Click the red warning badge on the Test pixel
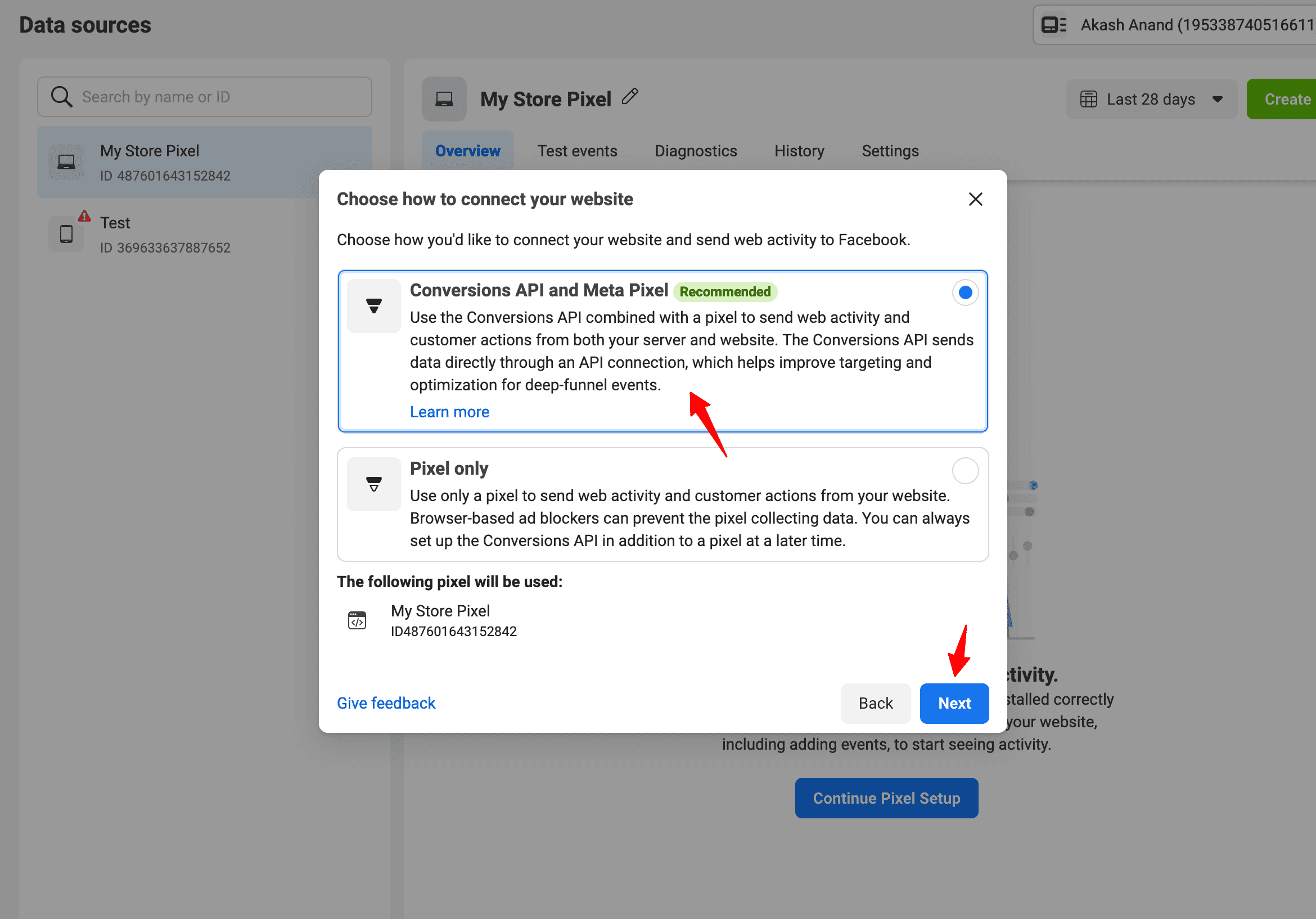Viewport: 1316px width, 919px height. (x=84, y=215)
